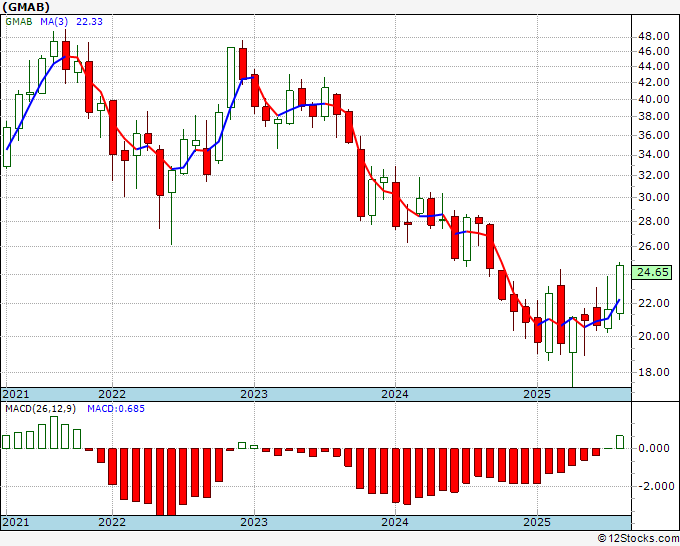
Task: Click the MACD:0.685 value label
Action: (x=116, y=409)
